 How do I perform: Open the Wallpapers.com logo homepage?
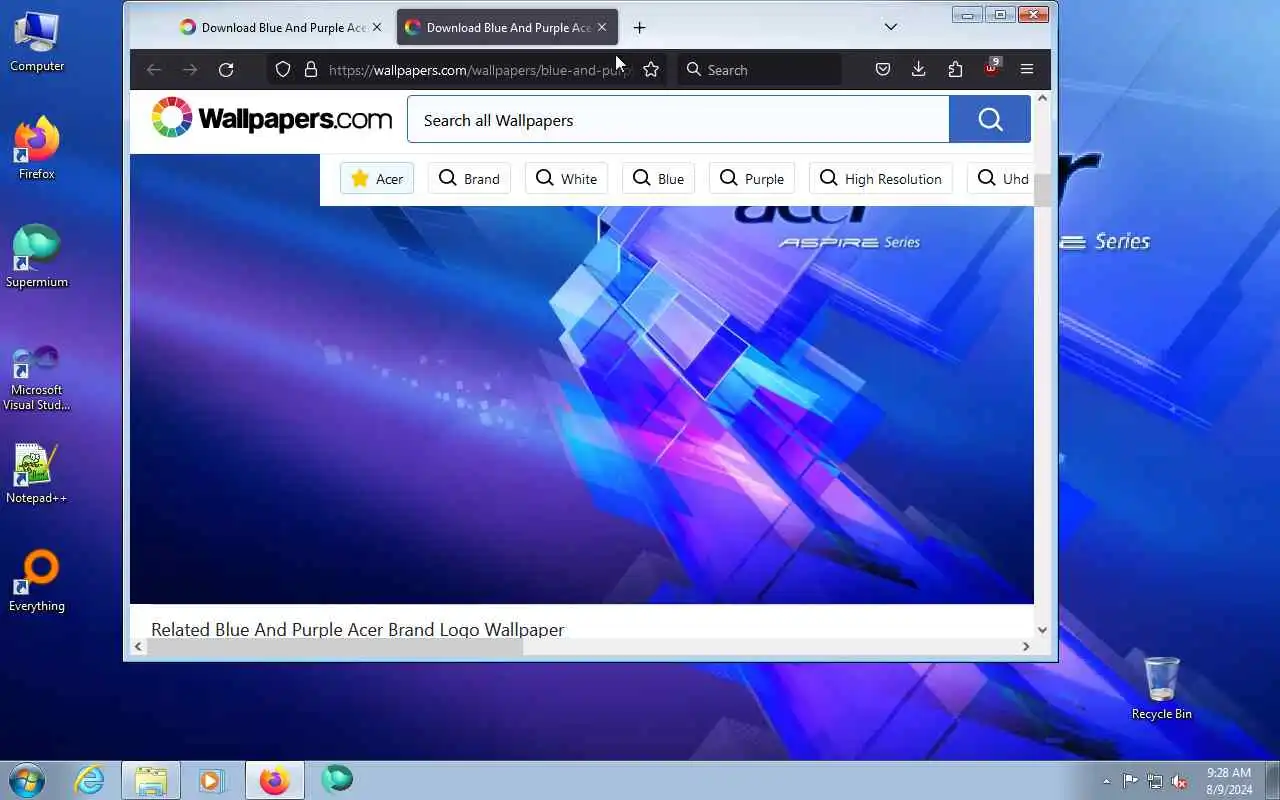272,118
